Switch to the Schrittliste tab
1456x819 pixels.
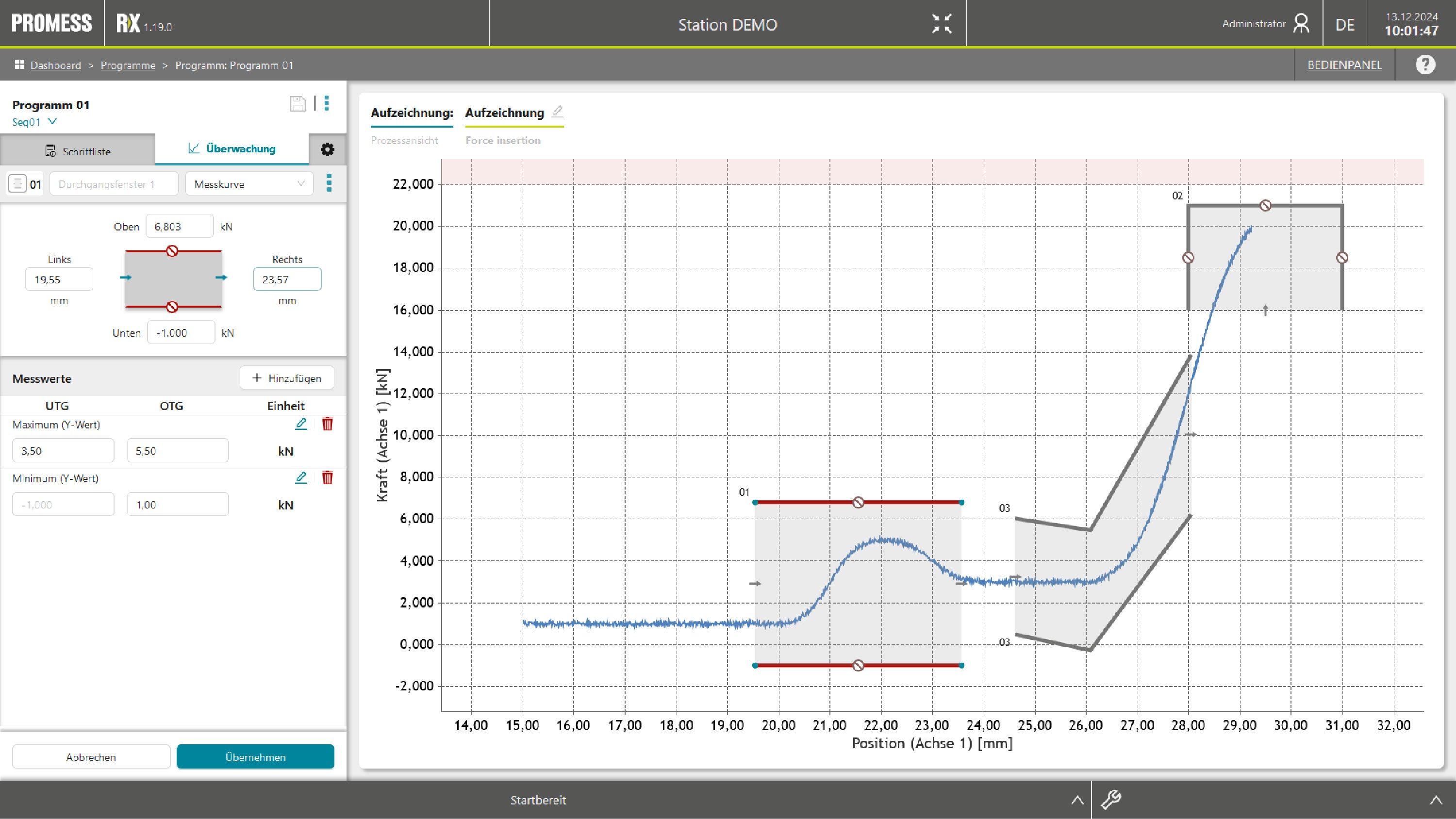[x=78, y=151]
